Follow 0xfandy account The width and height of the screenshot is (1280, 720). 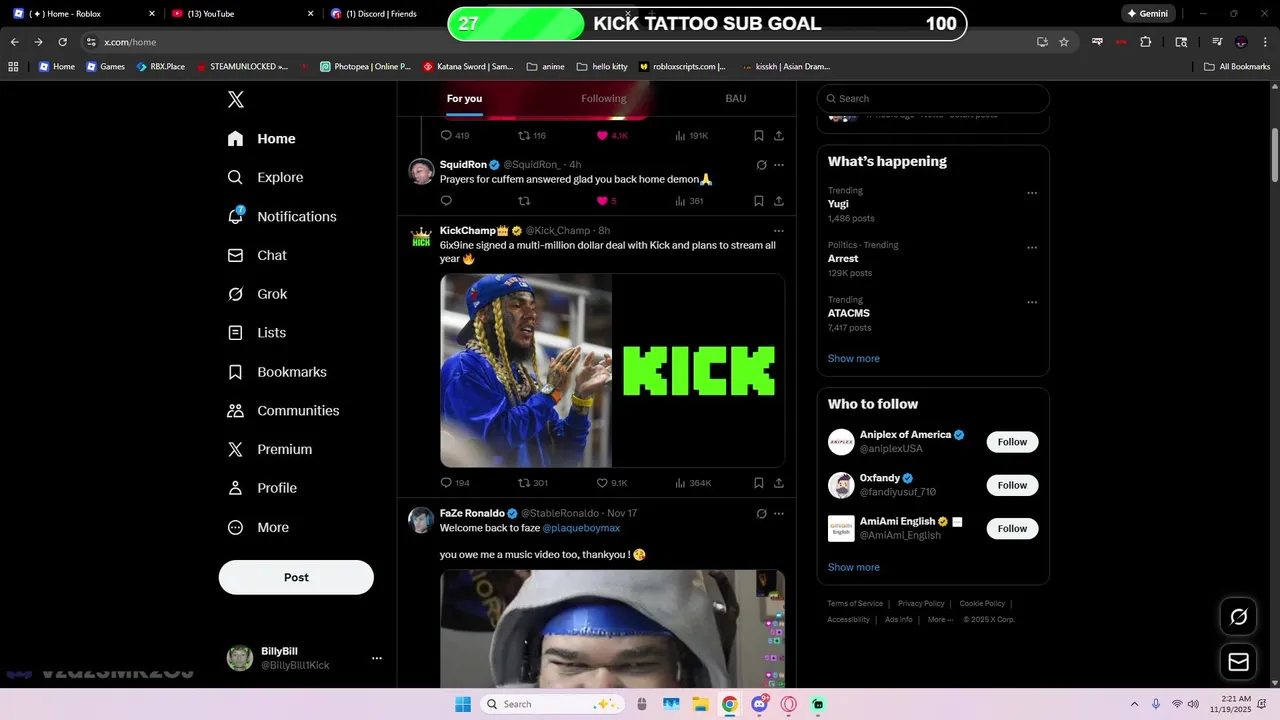[1012, 485]
